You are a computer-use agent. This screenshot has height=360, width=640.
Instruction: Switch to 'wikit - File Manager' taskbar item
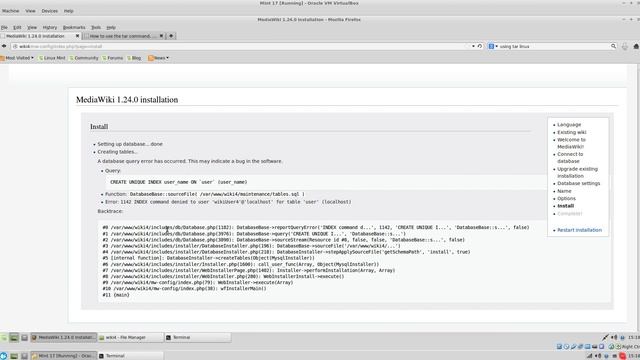[x=130, y=338]
